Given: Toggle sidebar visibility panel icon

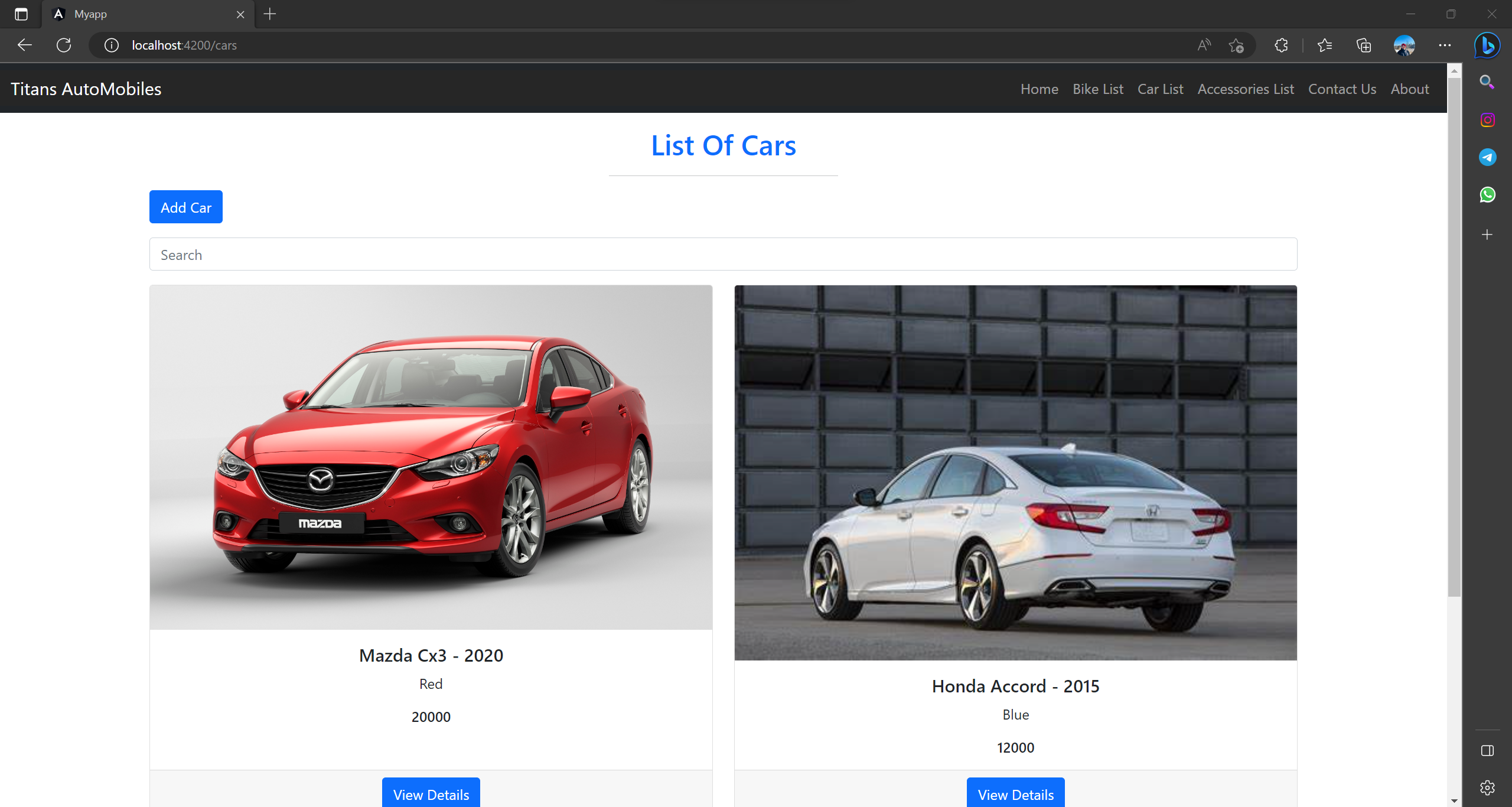Looking at the screenshot, I should (1487, 750).
